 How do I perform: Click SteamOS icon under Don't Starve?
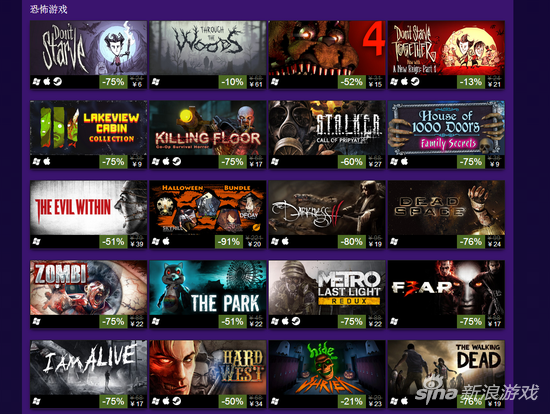click(58, 82)
